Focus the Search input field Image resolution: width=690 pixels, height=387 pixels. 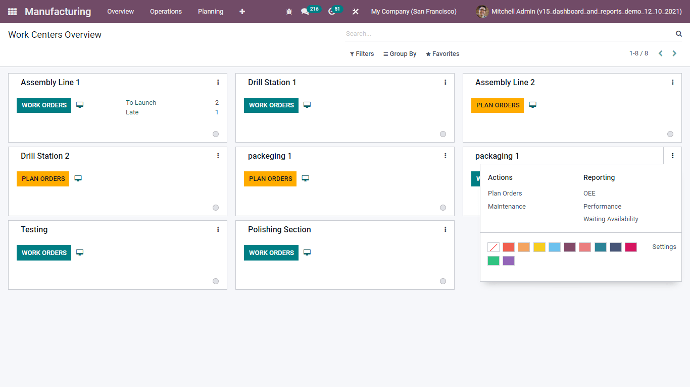[x=508, y=34]
